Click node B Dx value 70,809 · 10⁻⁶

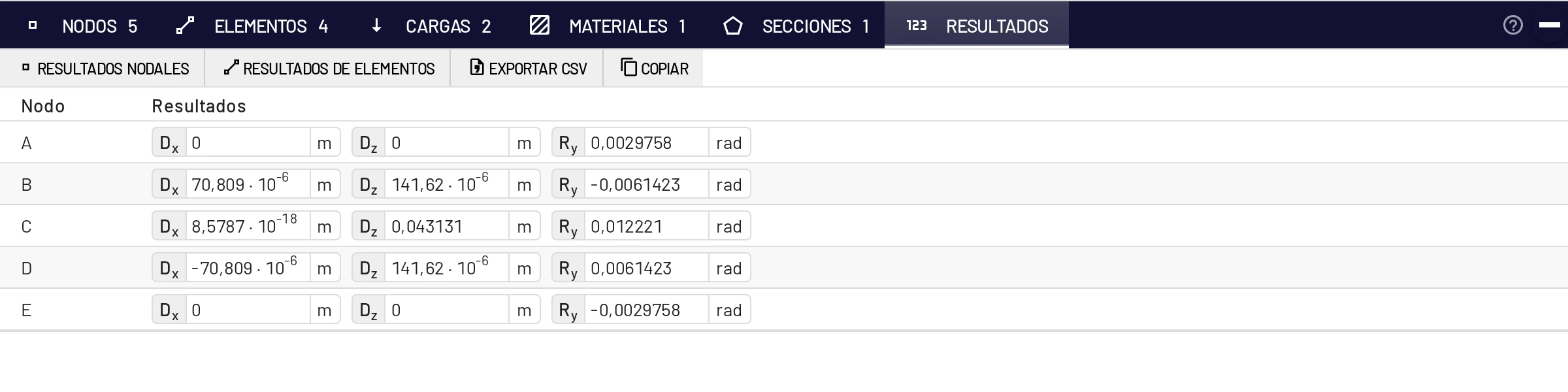[x=248, y=184]
